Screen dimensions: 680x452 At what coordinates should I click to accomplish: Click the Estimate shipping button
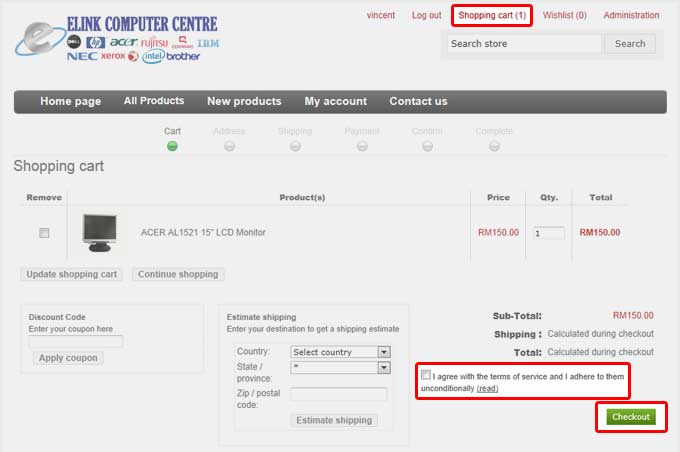coord(334,420)
